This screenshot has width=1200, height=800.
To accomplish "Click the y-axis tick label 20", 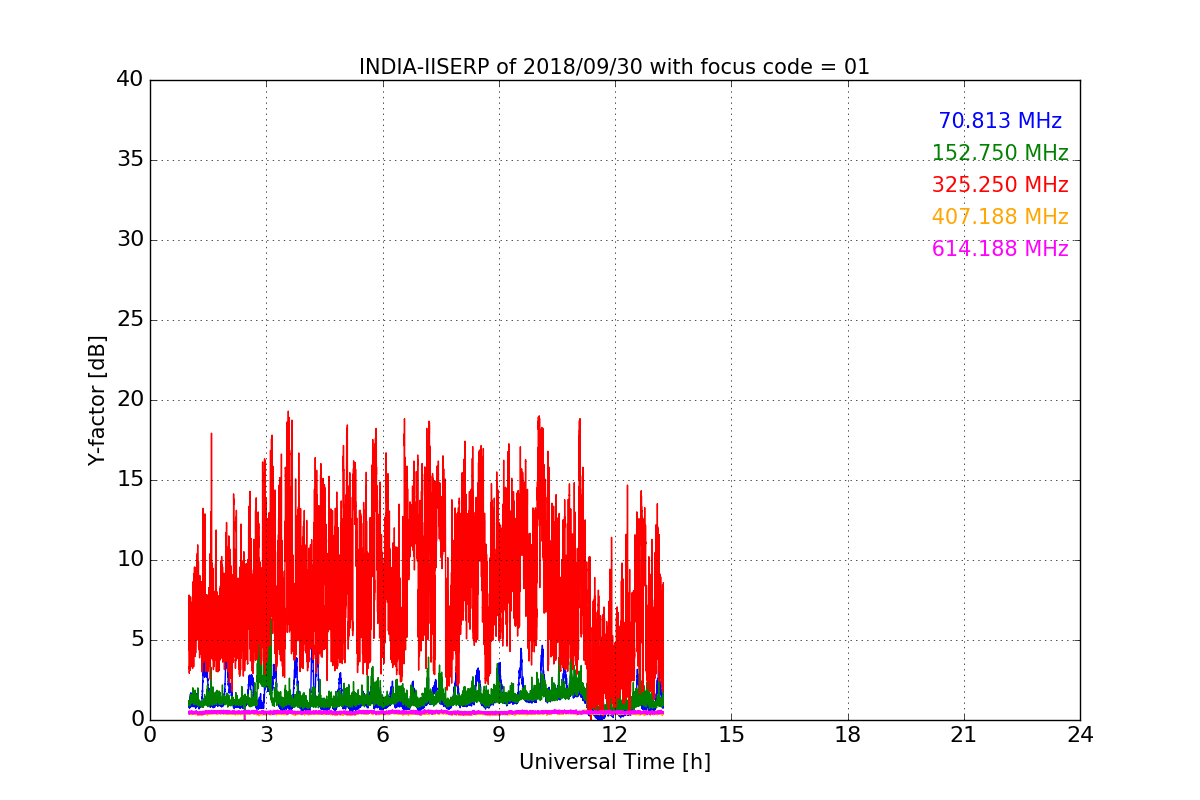I will point(129,399).
